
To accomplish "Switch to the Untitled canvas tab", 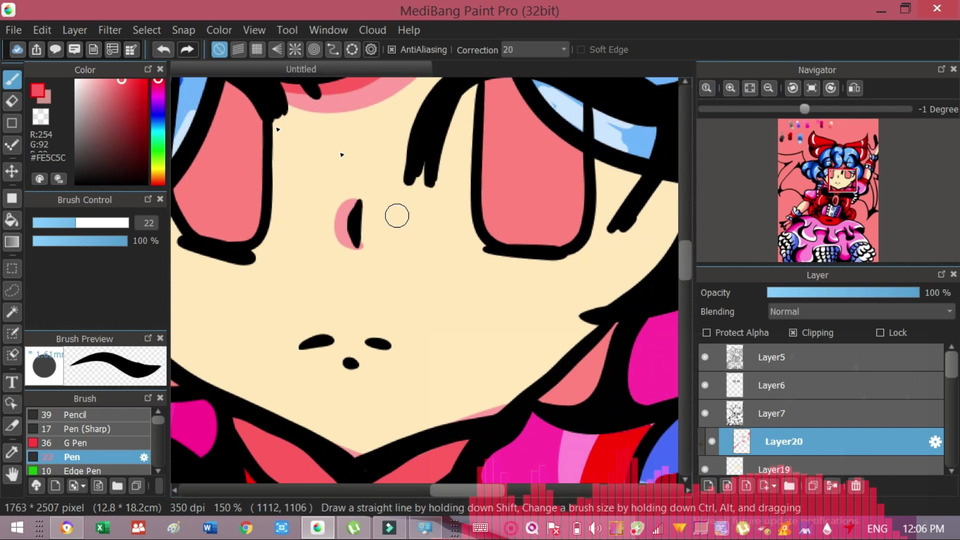I will point(301,69).
